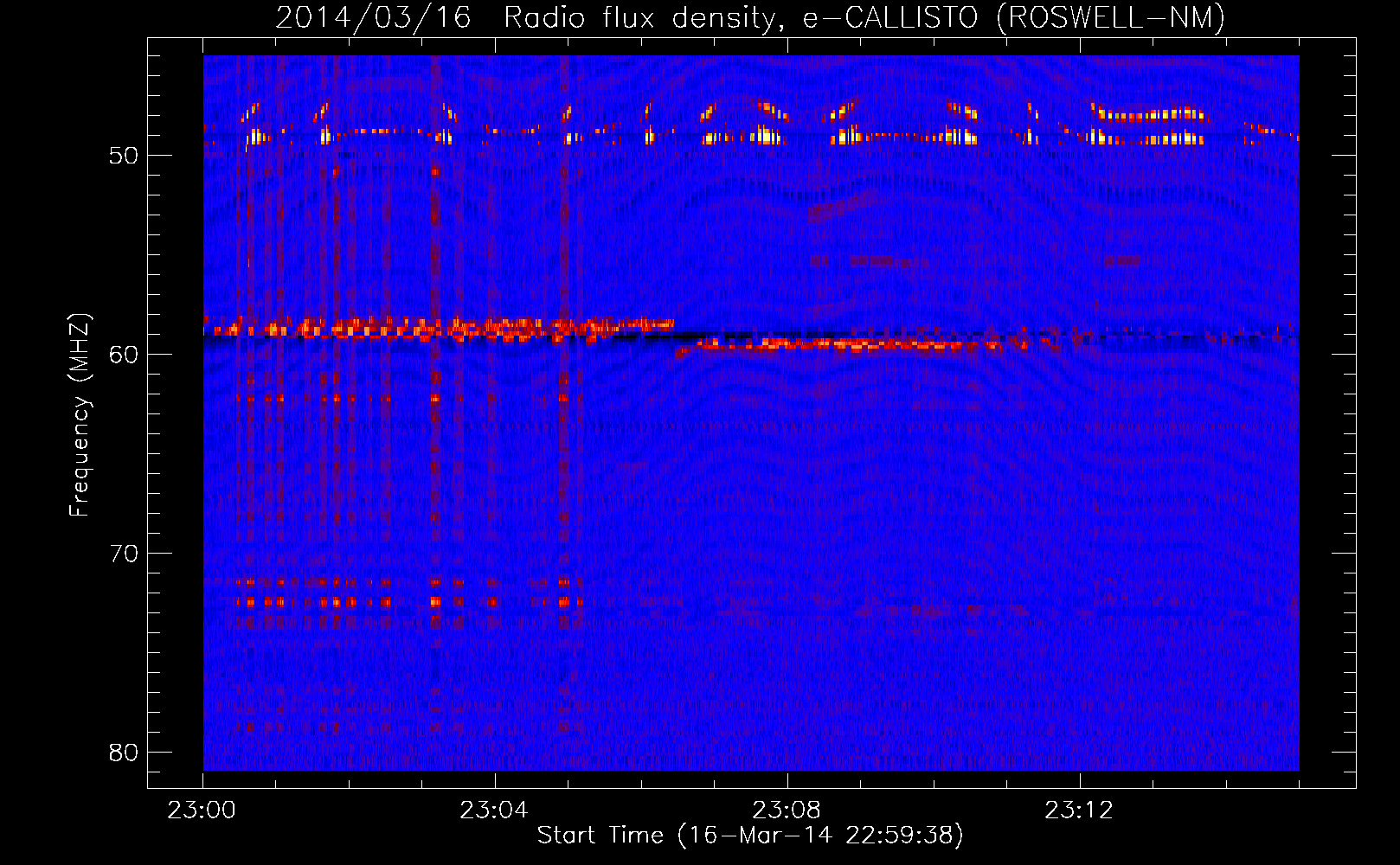Click the '80' frequency tick label
This screenshot has width=1400, height=865.
124,753
